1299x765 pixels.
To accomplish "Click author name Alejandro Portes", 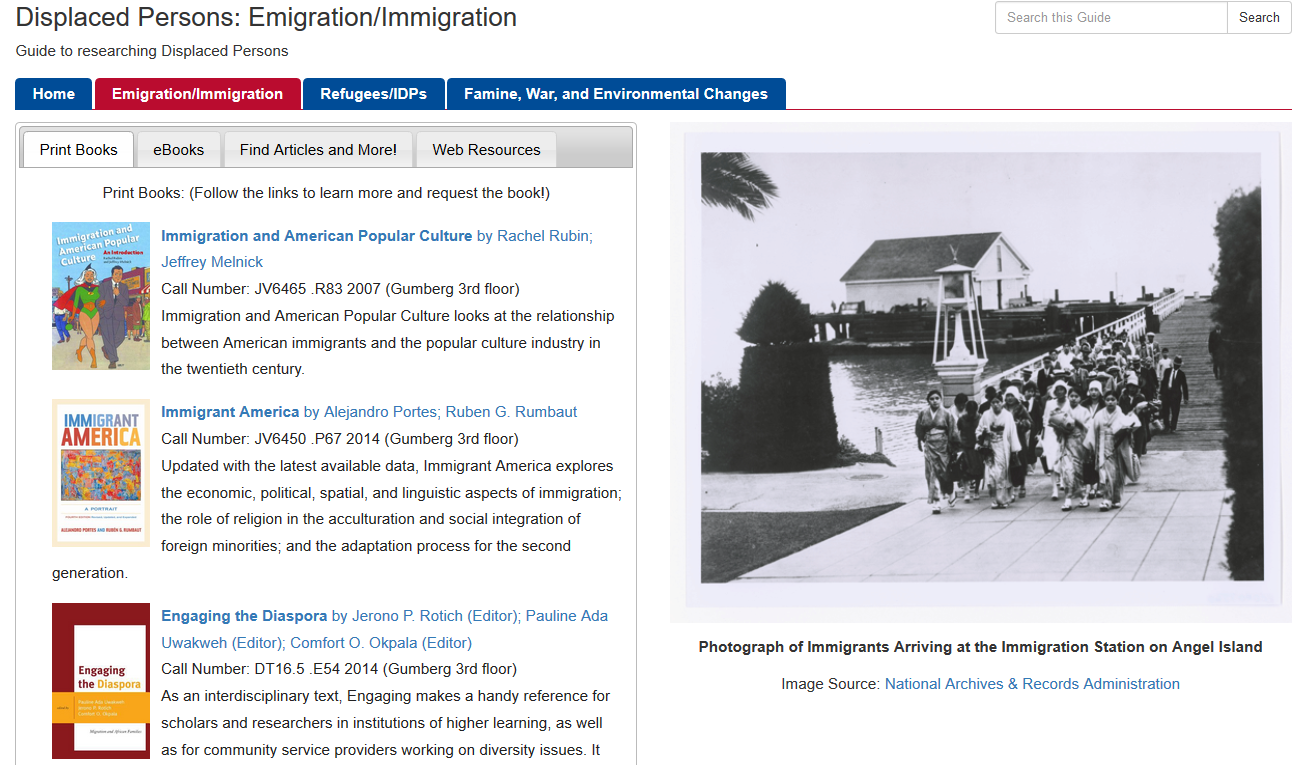I will click(380, 412).
